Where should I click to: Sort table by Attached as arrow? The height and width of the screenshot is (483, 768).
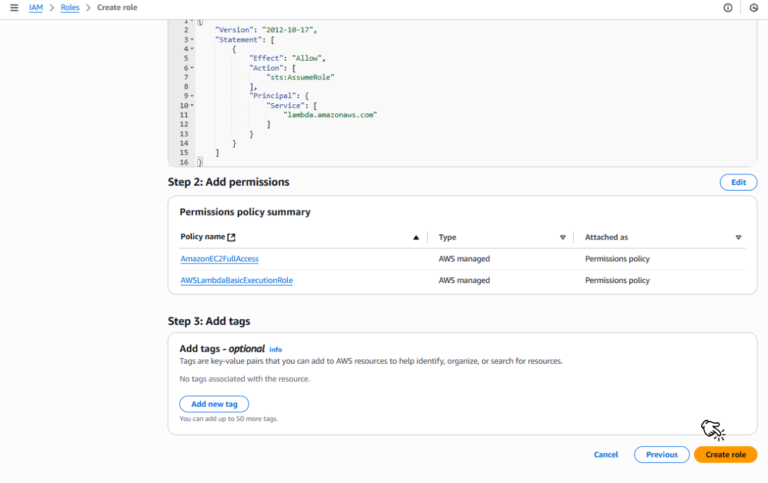click(738, 238)
